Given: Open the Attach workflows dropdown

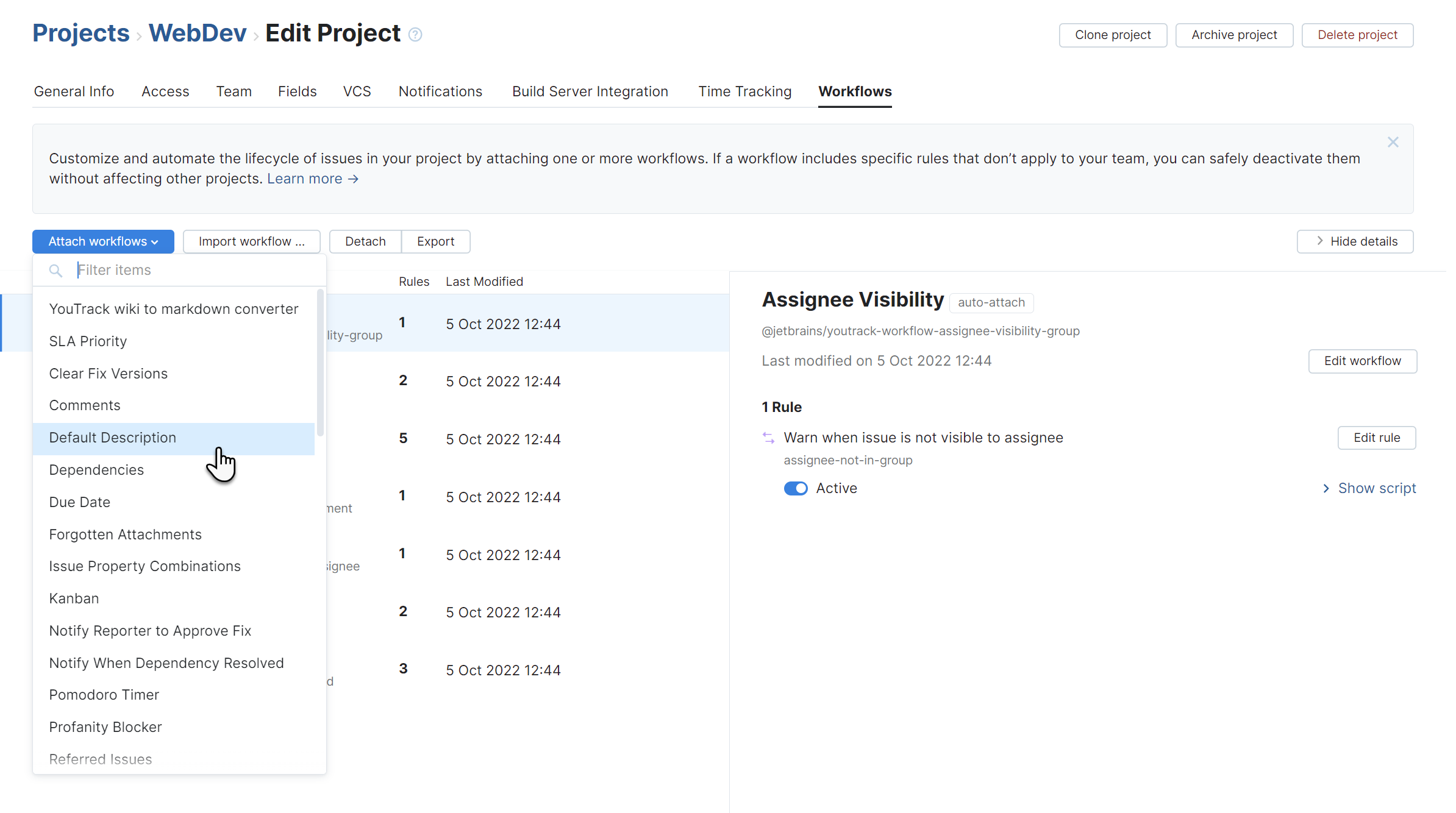Looking at the screenshot, I should (x=102, y=241).
